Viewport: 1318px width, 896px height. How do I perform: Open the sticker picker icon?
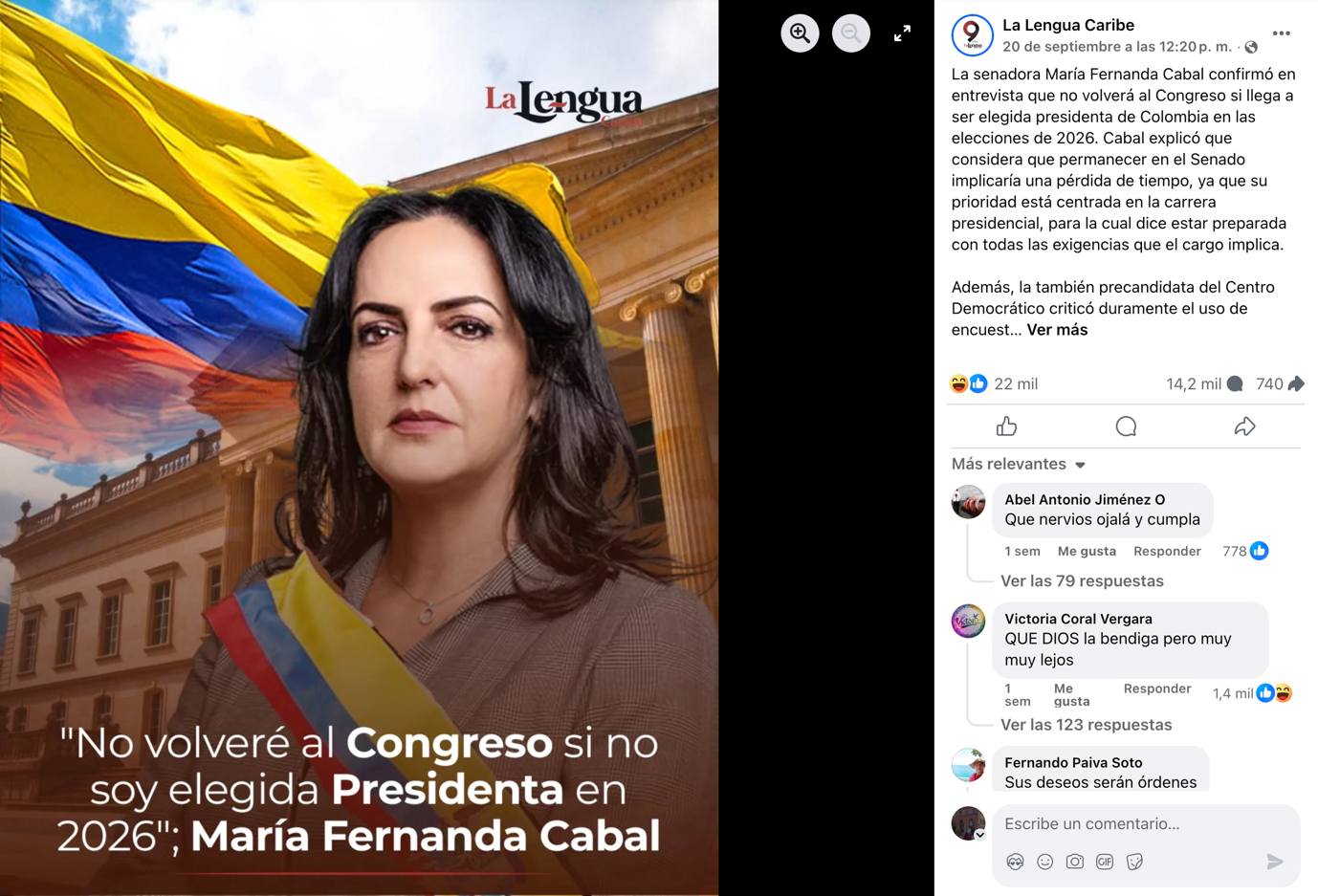pos(1134,862)
